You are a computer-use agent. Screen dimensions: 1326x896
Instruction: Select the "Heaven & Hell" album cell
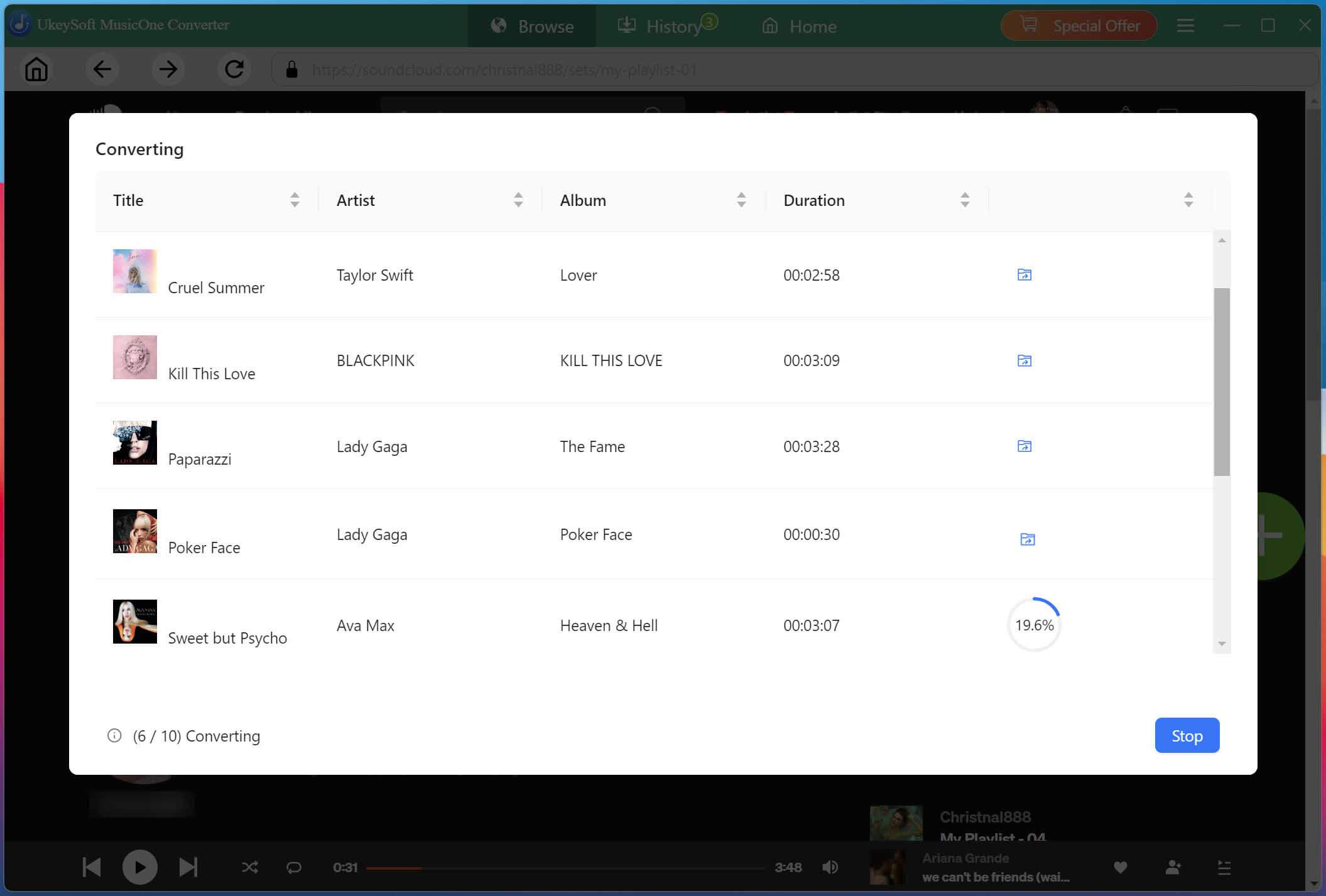tap(609, 625)
